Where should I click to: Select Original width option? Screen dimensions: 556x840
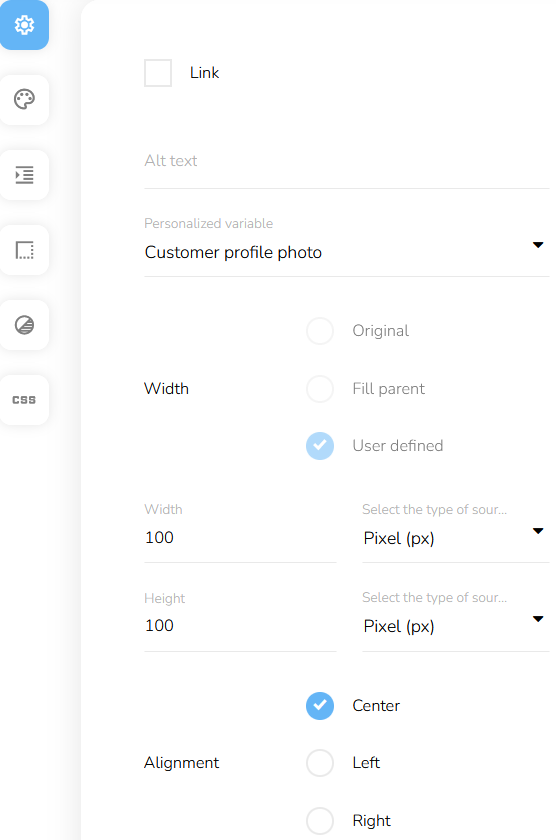(320, 331)
